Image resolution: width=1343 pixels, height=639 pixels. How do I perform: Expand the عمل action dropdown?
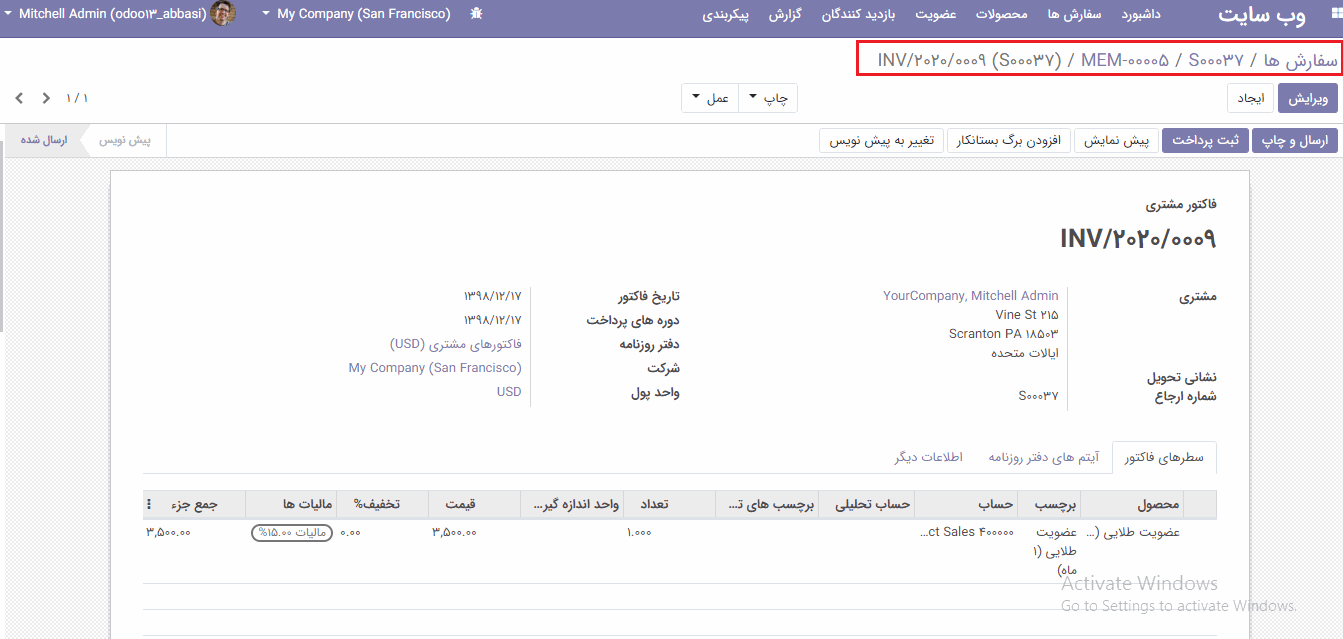pos(710,98)
